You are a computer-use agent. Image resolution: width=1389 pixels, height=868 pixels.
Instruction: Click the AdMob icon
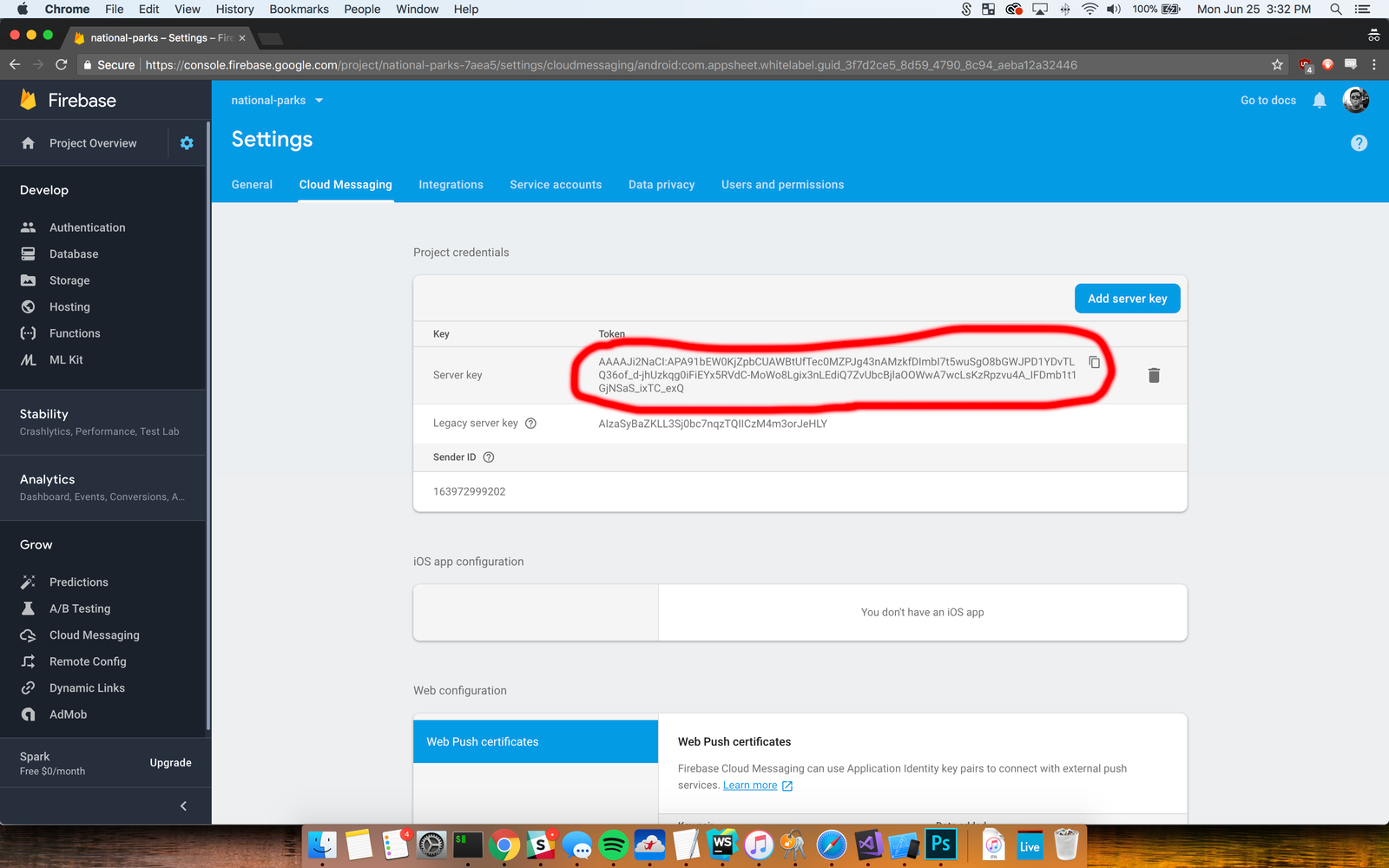[x=29, y=714]
